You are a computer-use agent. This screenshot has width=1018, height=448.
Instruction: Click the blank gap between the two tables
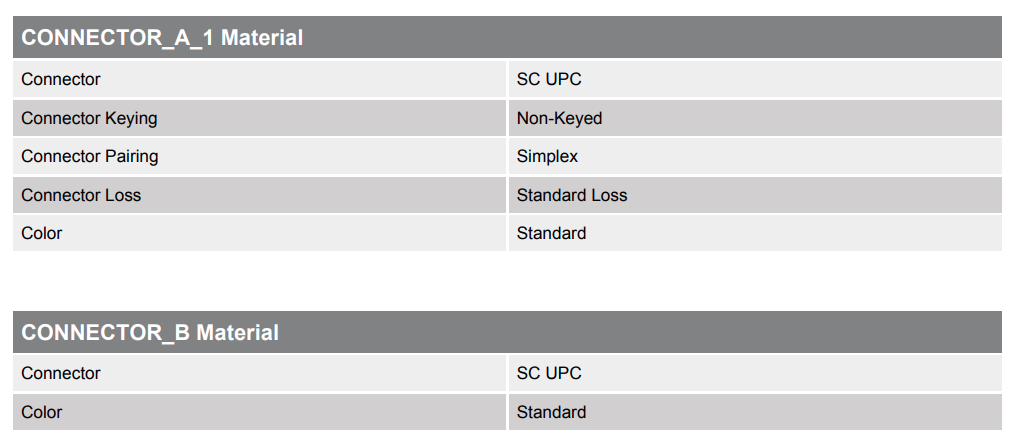pos(508,281)
